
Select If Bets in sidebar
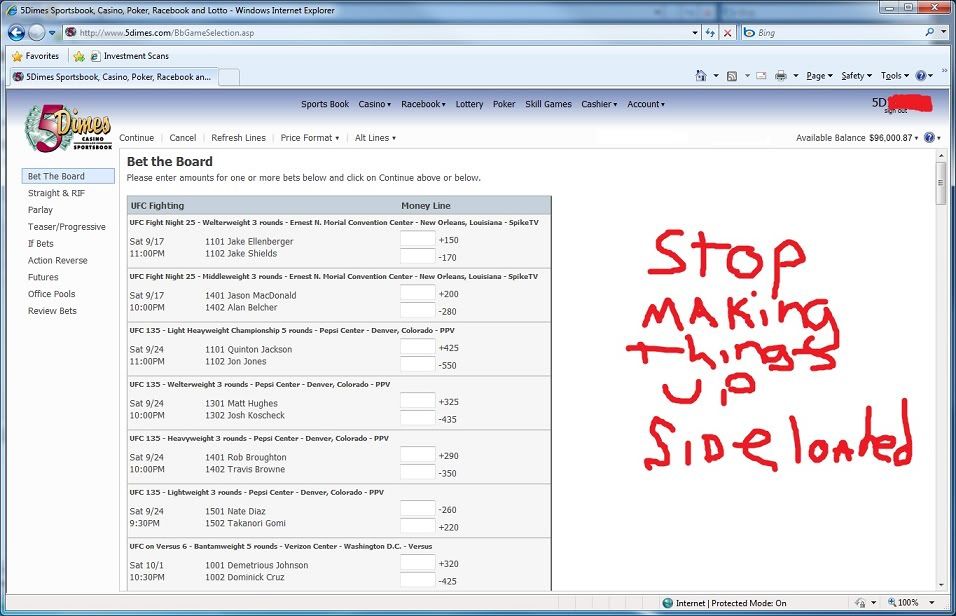[x=41, y=243]
